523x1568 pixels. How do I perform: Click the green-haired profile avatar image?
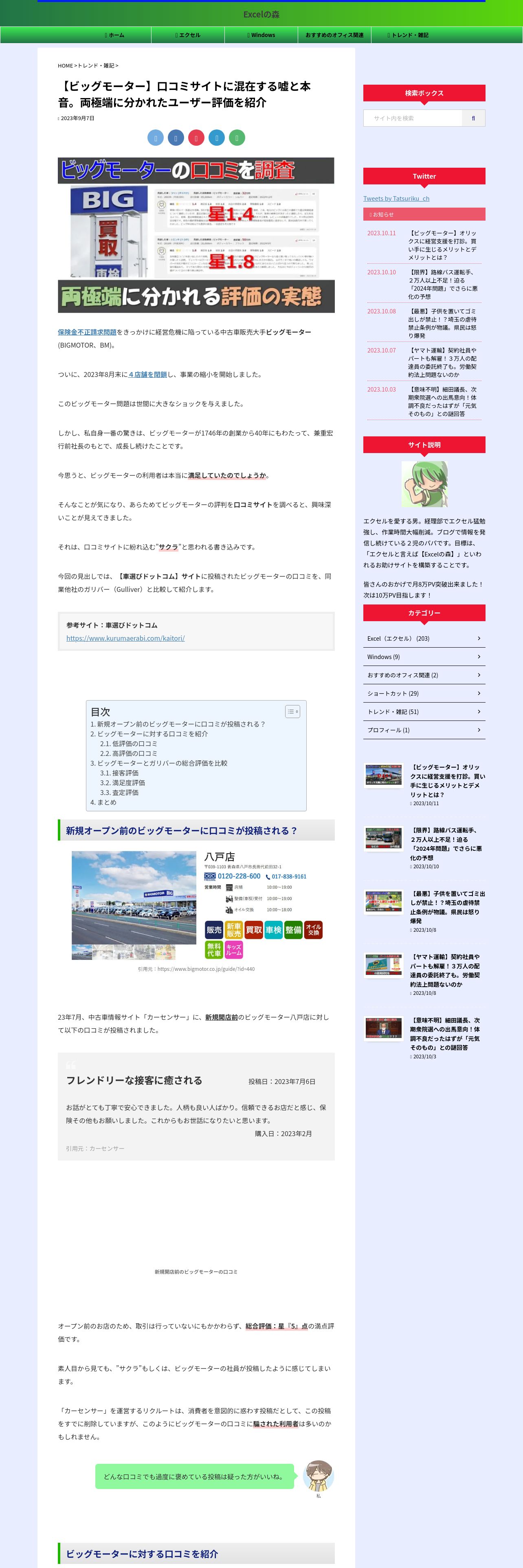coord(424,484)
